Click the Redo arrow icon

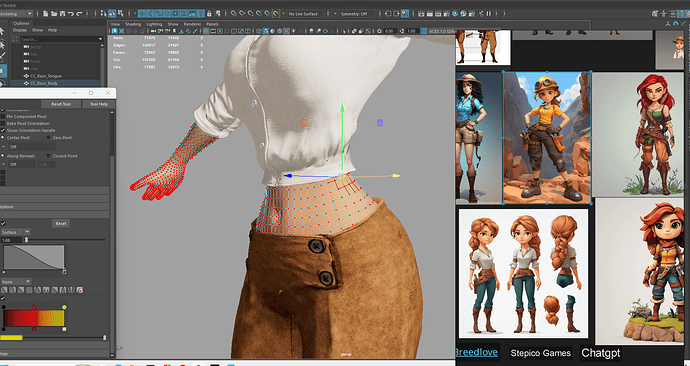point(79,14)
